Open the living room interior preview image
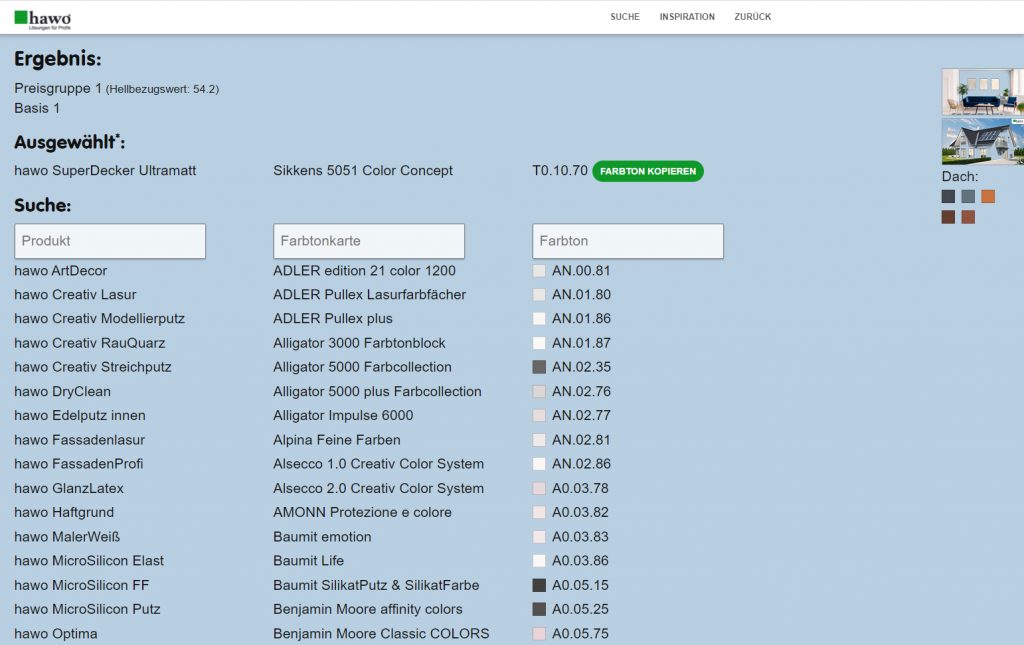 pyautogui.click(x=982, y=92)
